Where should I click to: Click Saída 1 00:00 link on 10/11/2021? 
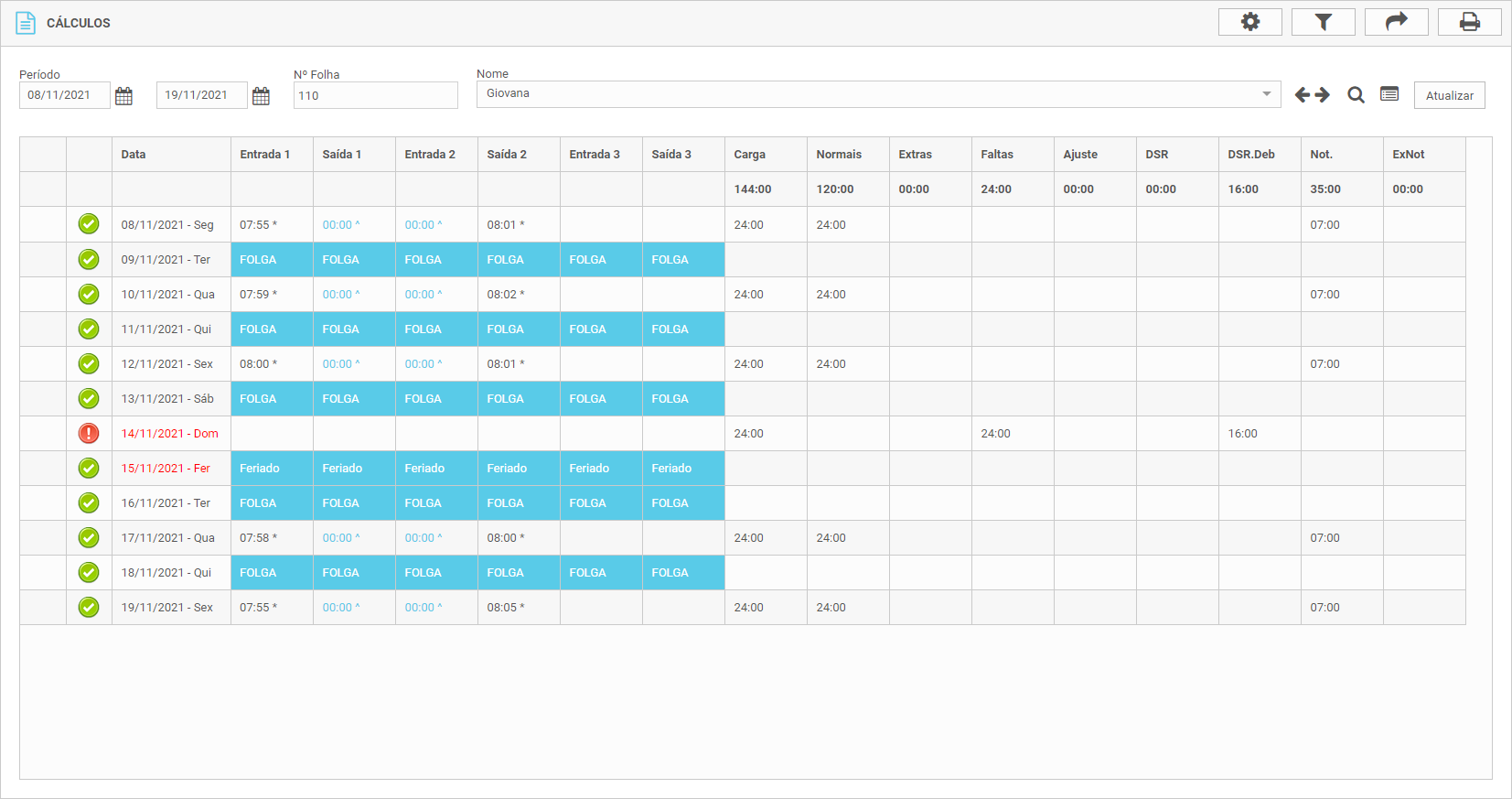[x=340, y=295]
